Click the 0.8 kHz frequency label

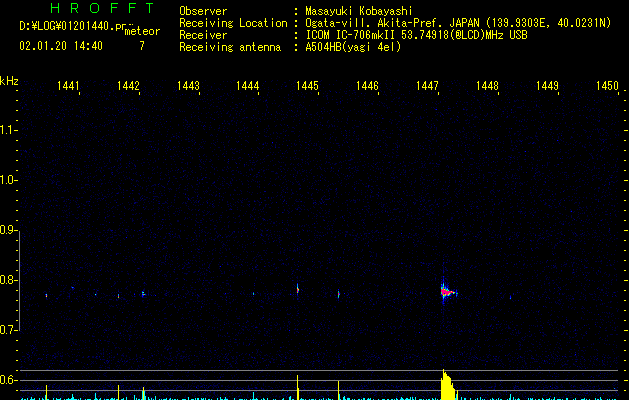click(8, 280)
